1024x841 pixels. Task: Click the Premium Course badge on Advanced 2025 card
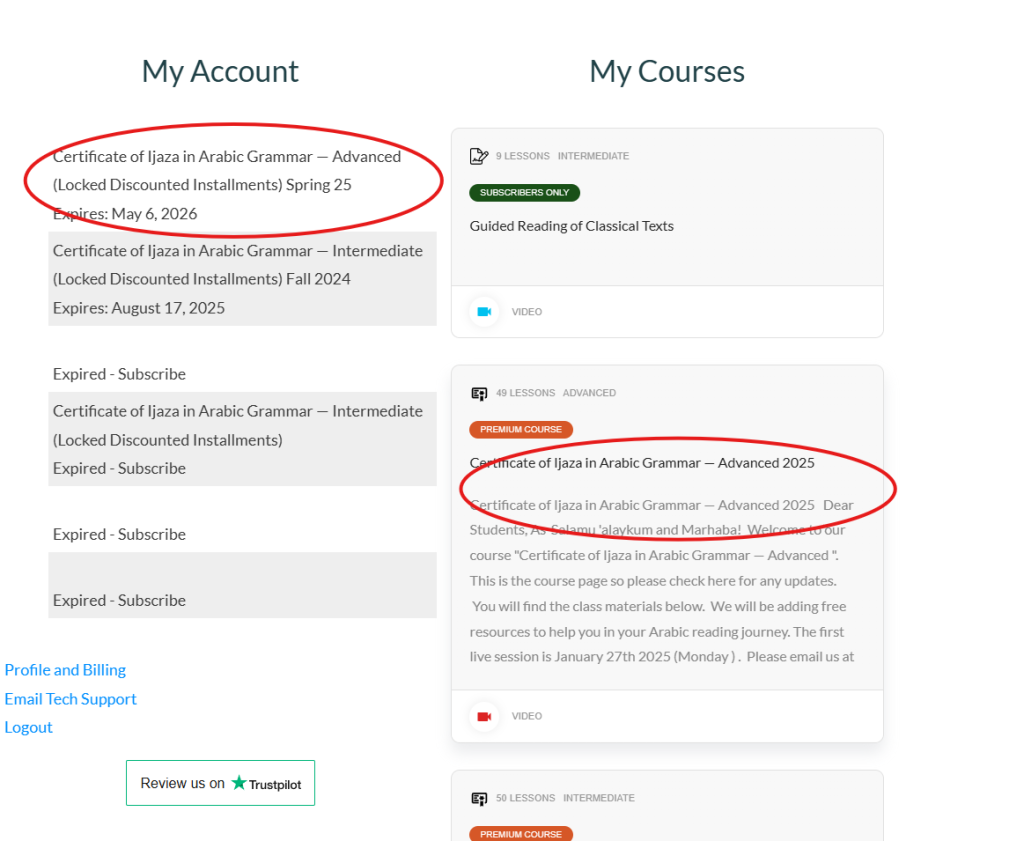(x=520, y=430)
